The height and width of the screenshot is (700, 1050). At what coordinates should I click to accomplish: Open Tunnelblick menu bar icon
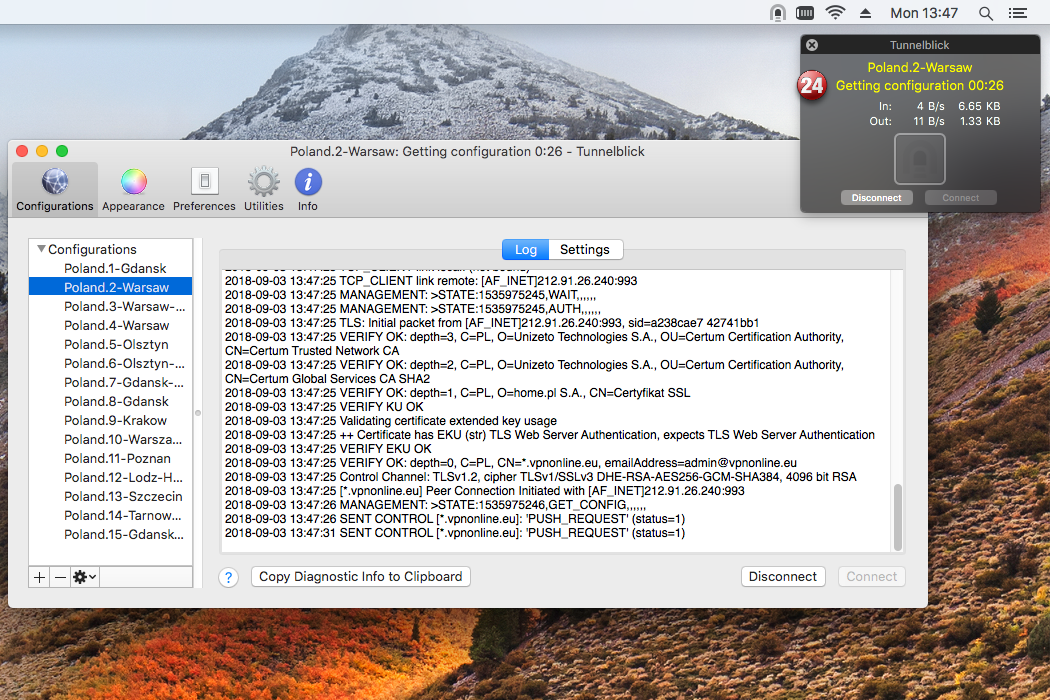pos(777,13)
